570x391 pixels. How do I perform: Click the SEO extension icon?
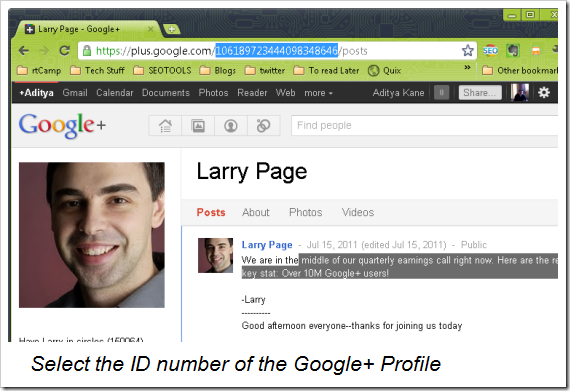coord(490,51)
